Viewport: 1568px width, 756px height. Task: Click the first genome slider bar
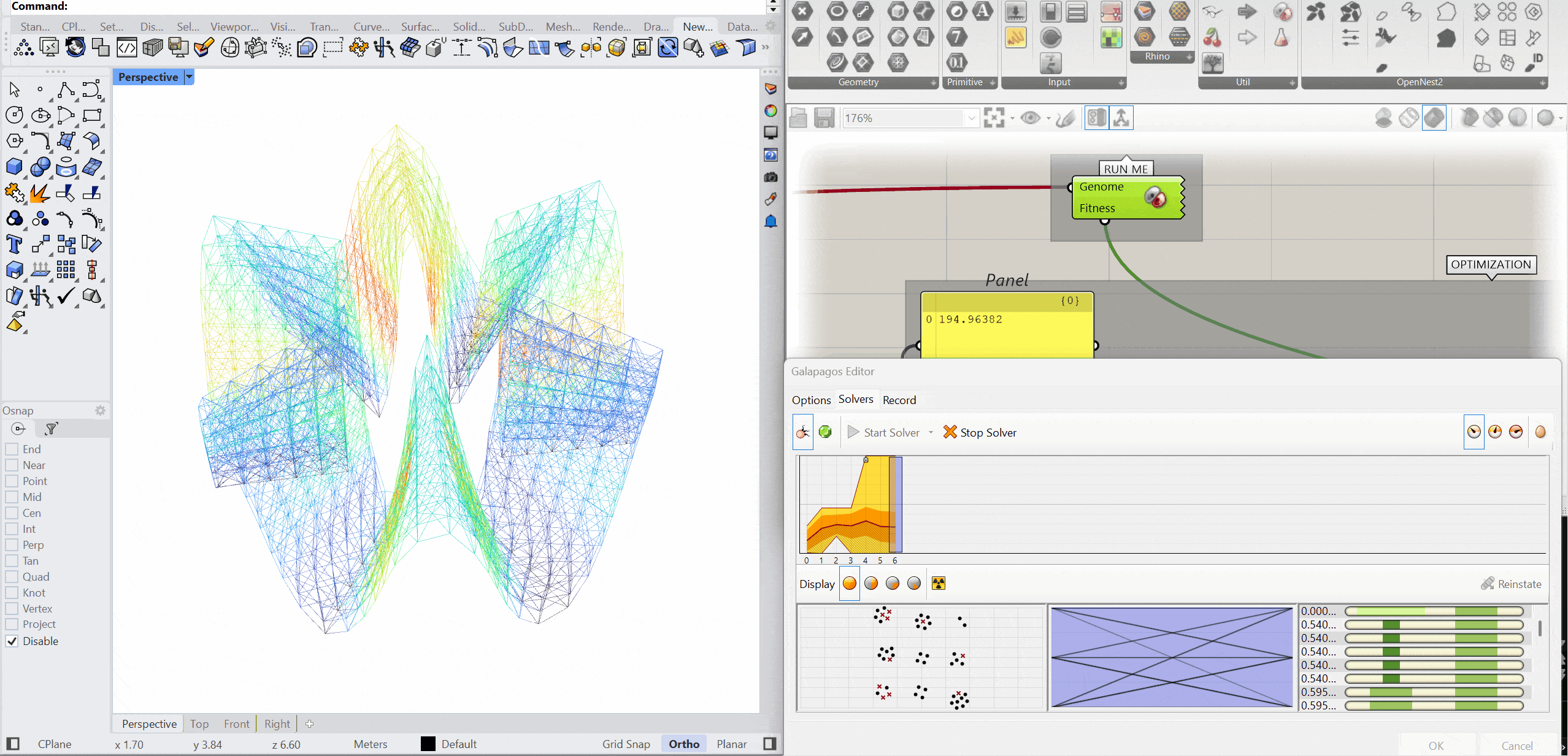point(1434,611)
